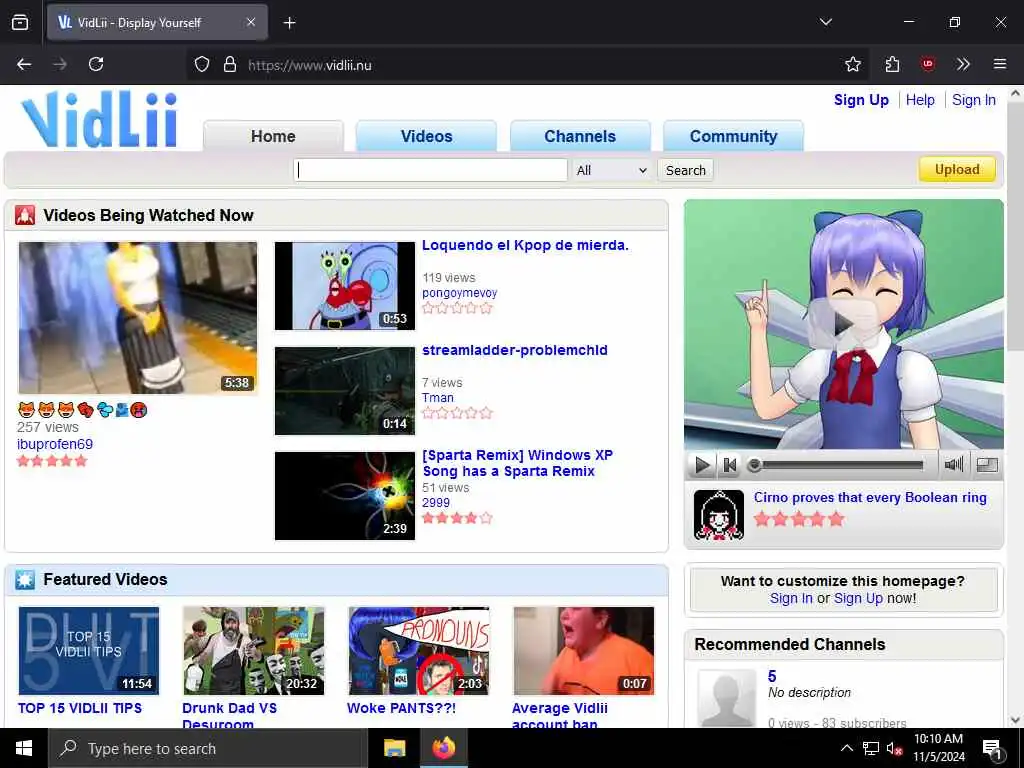Open the Woke PANTS??! video title
1024x768 pixels.
(402, 708)
